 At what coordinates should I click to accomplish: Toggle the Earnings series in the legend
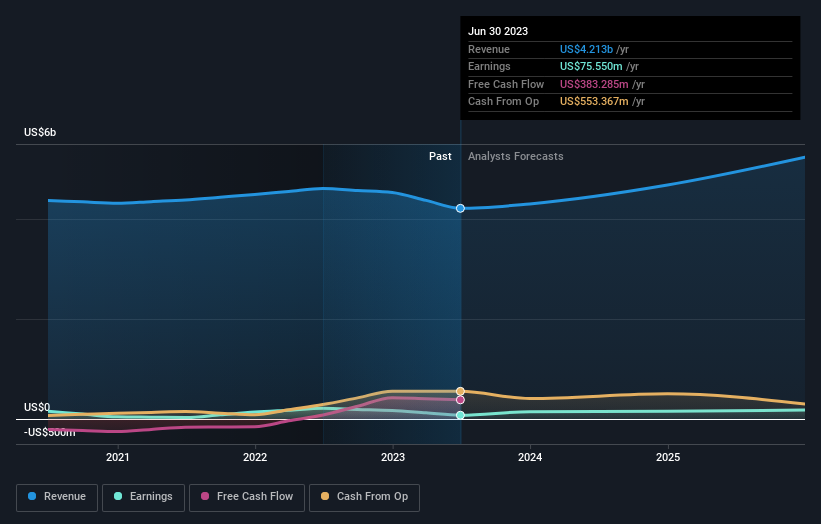[143, 497]
